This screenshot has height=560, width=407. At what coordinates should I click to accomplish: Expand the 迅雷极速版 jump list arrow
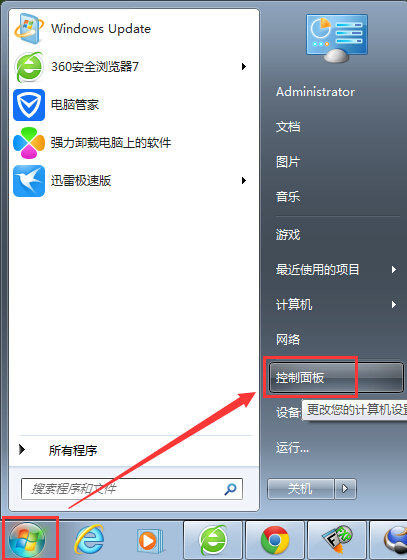pyautogui.click(x=244, y=180)
